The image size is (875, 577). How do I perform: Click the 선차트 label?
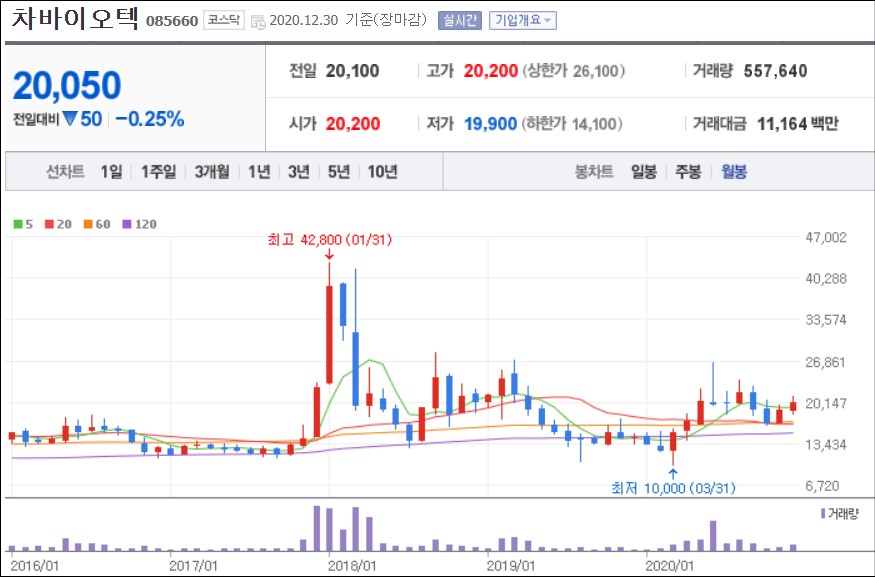pos(65,172)
